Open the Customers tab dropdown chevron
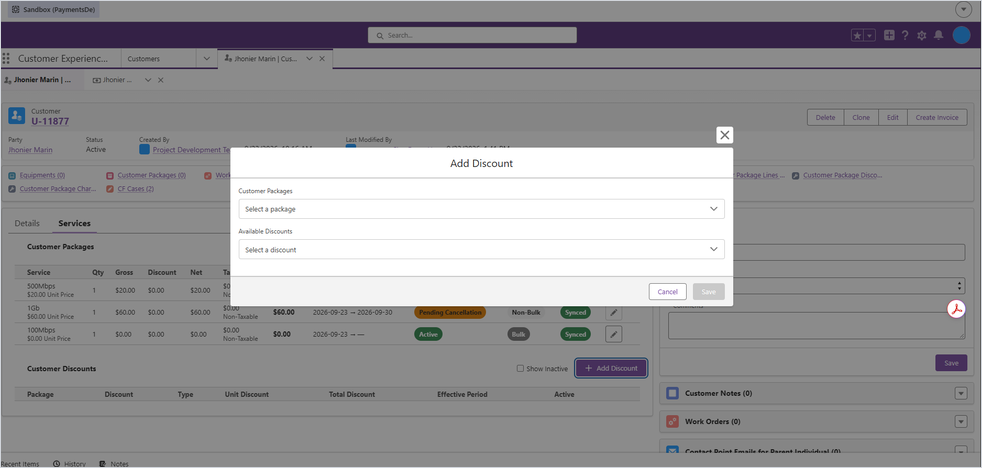The height and width of the screenshot is (468, 982). tap(207, 58)
